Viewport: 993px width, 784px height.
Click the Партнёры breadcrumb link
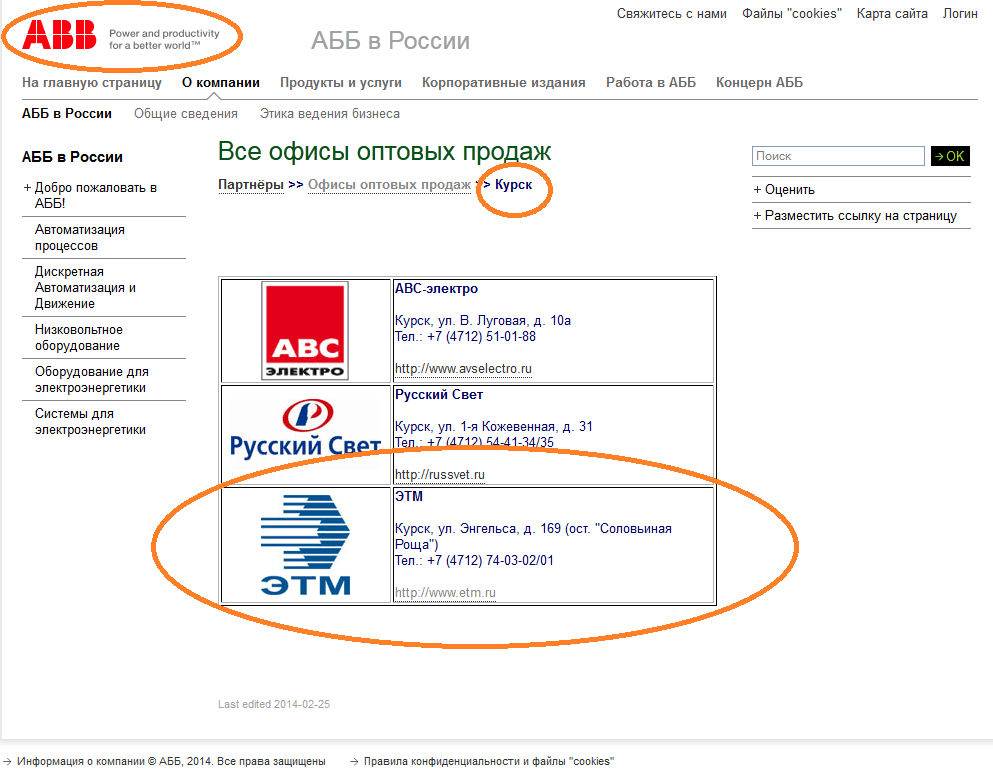tap(251, 184)
